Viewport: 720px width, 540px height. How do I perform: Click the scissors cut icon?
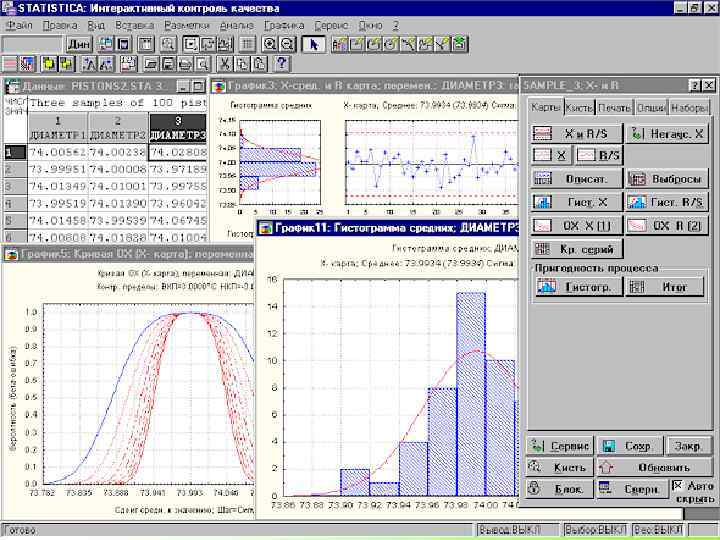point(225,64)
